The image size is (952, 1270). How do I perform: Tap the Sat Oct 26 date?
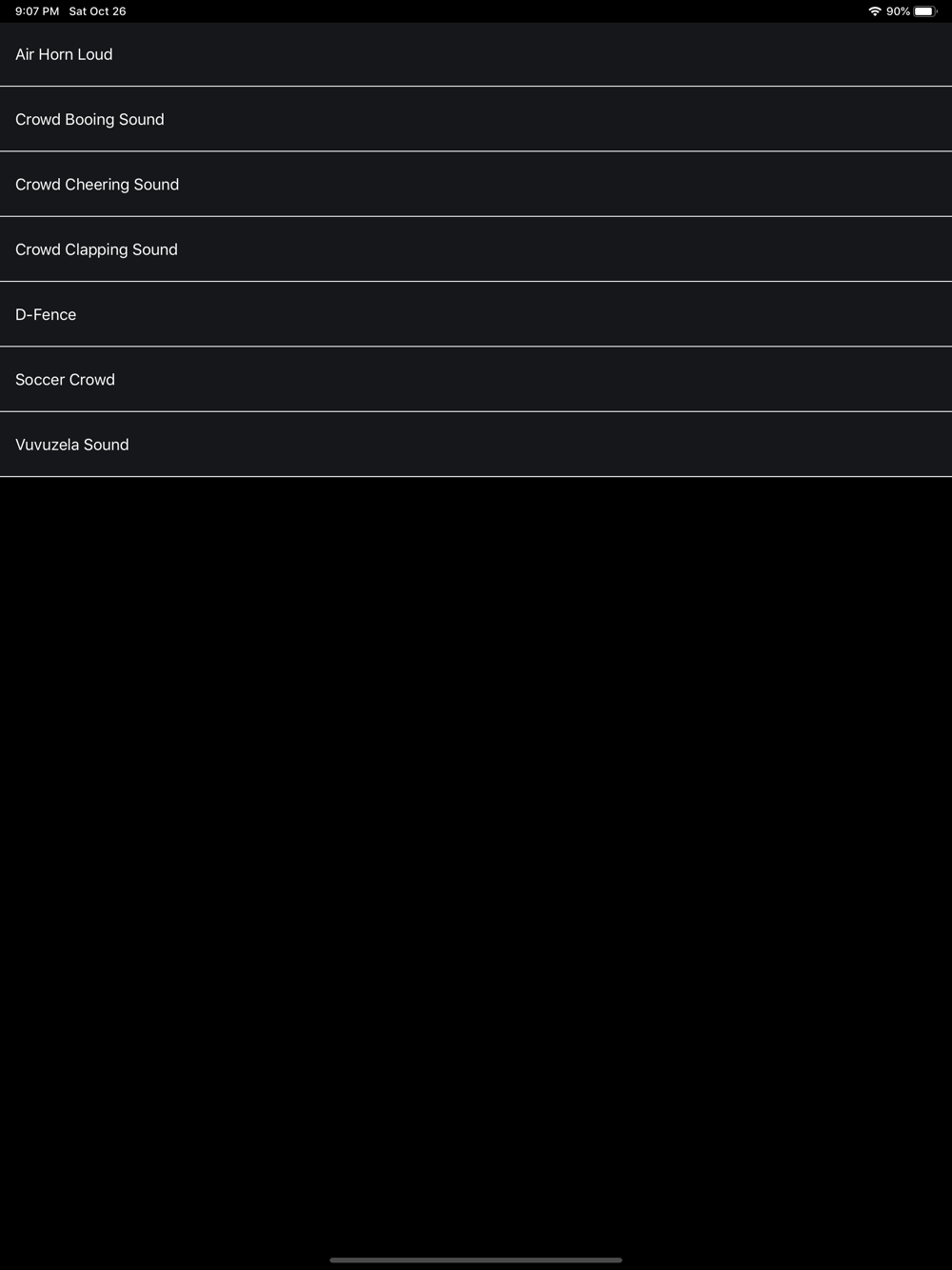tap(97, 11)
